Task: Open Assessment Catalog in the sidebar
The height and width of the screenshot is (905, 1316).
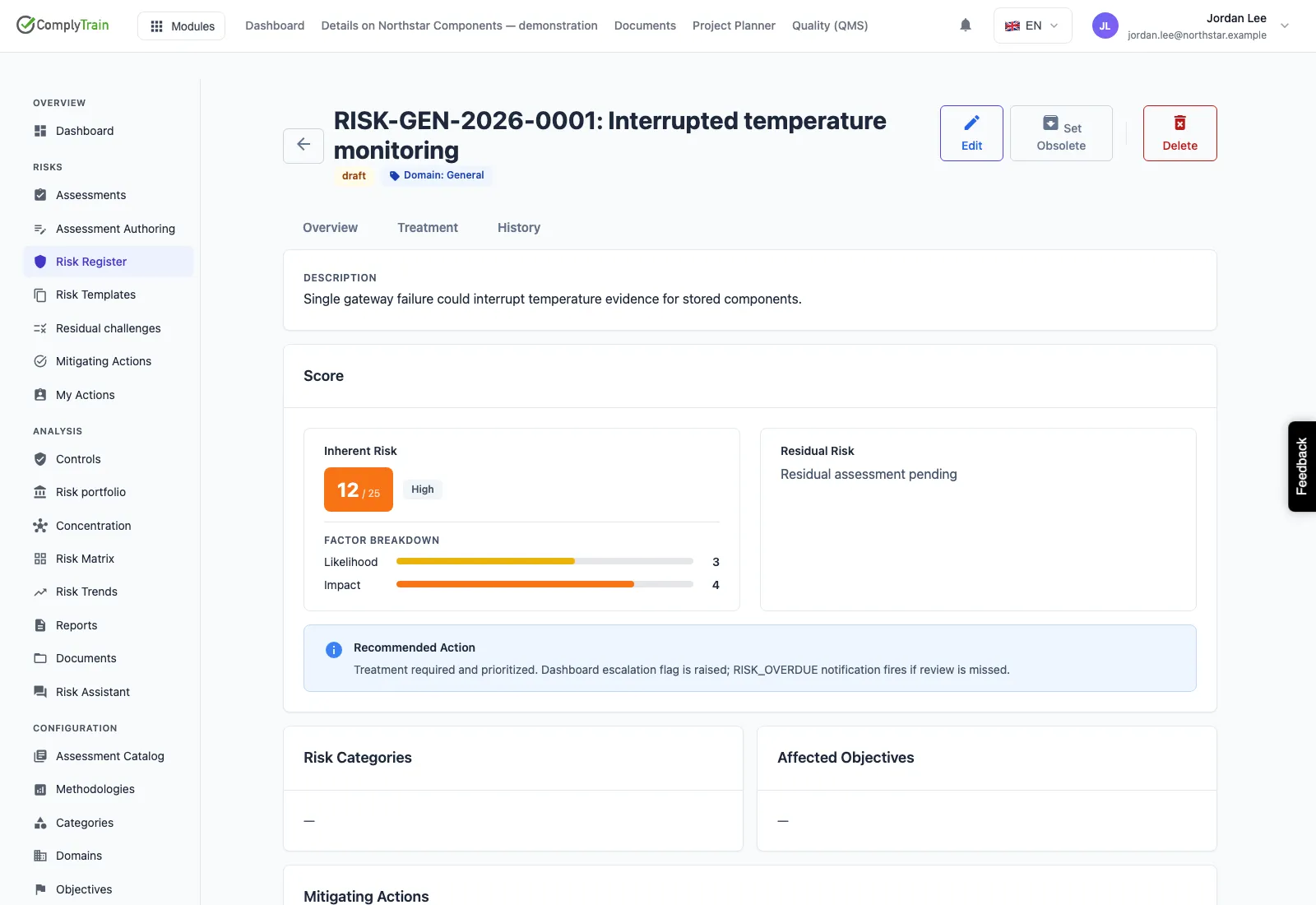Action: [110, 756]
